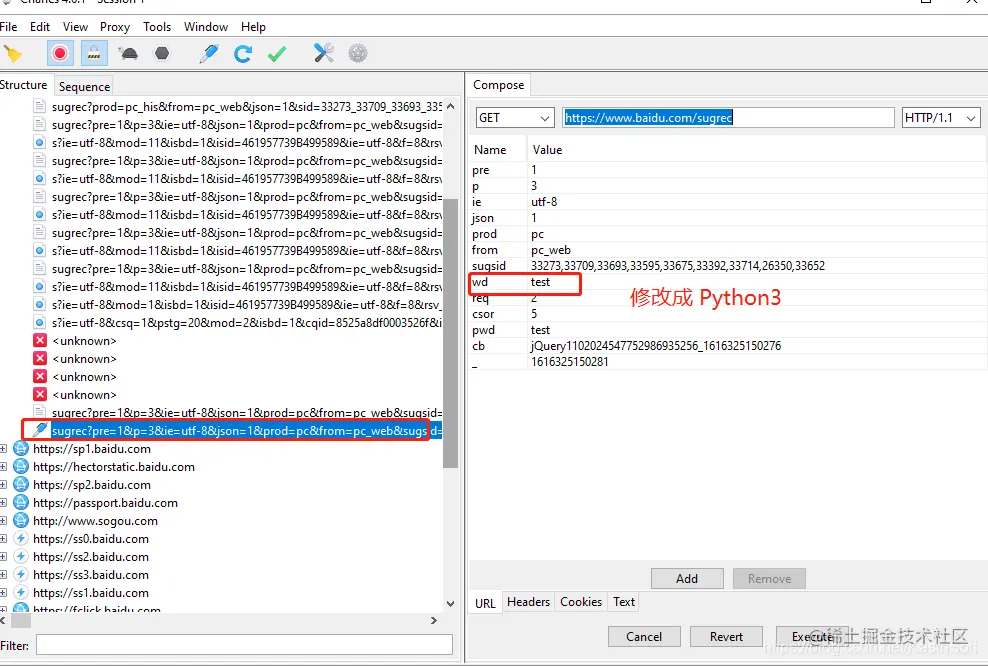Open the HTTP/1.1 version dropdown
Image resolution: width=988 pixels, height=666 pixels.
pyautogui.click(x=941, y=118)
